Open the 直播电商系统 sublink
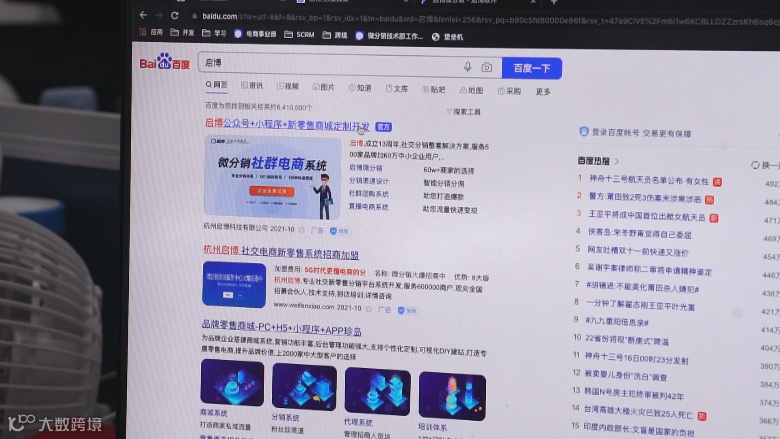Image resolution: width=780 pixels, height=439 pixels. [369, 207]
